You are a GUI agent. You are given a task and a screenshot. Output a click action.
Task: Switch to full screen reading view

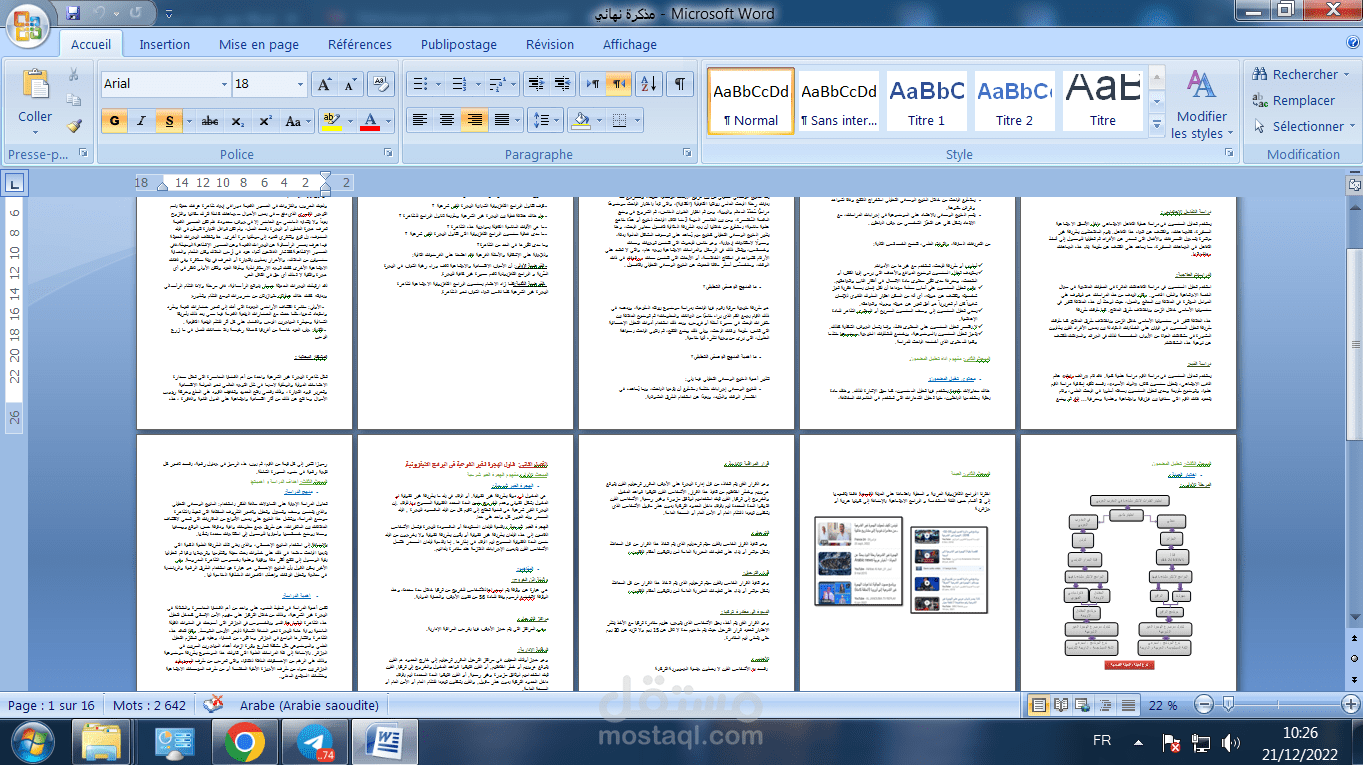(x=1062, y=705)
